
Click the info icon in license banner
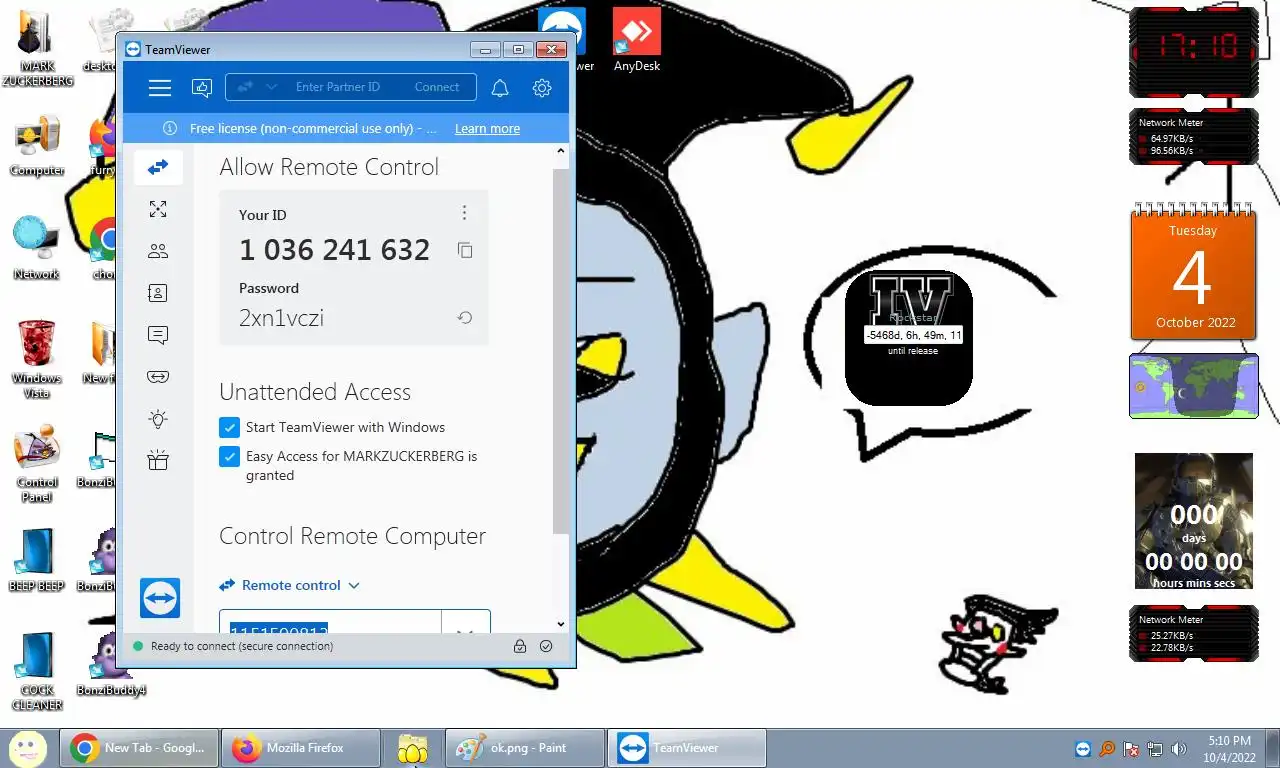pos(170,129)
